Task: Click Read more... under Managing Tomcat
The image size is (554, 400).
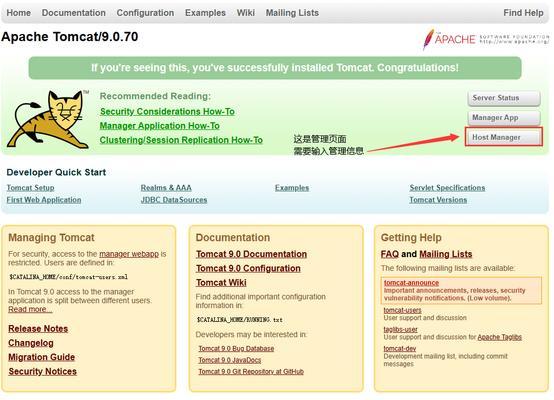Action: [30, 309]
